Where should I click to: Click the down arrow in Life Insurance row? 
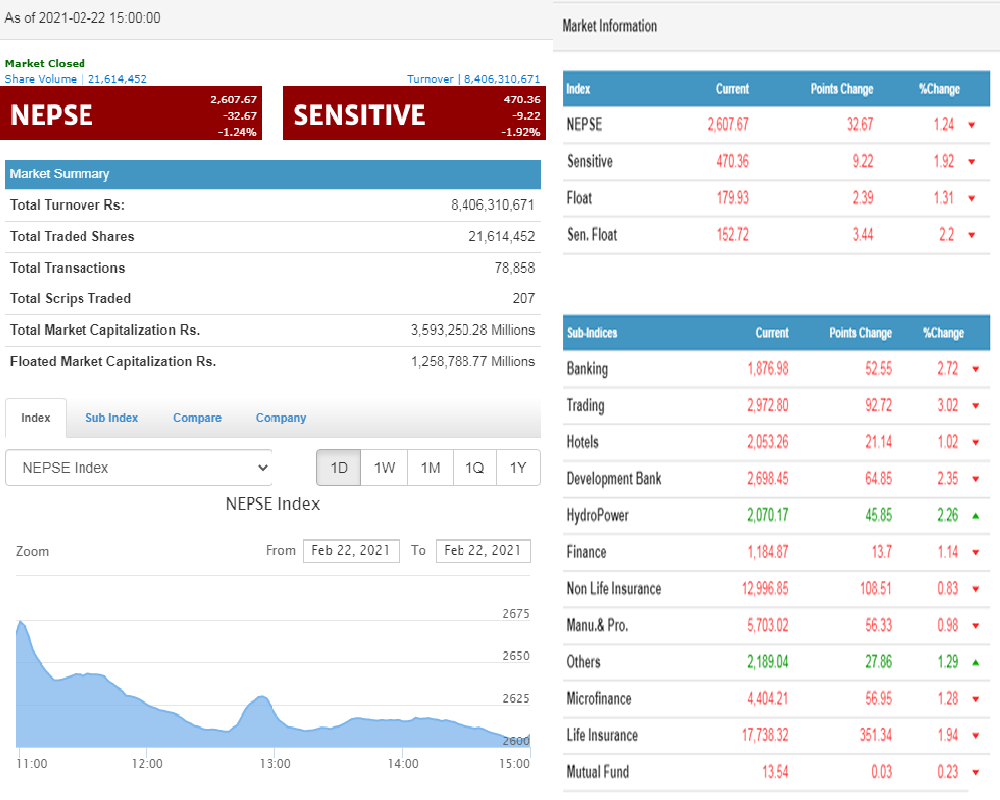[x=975, y=736]
